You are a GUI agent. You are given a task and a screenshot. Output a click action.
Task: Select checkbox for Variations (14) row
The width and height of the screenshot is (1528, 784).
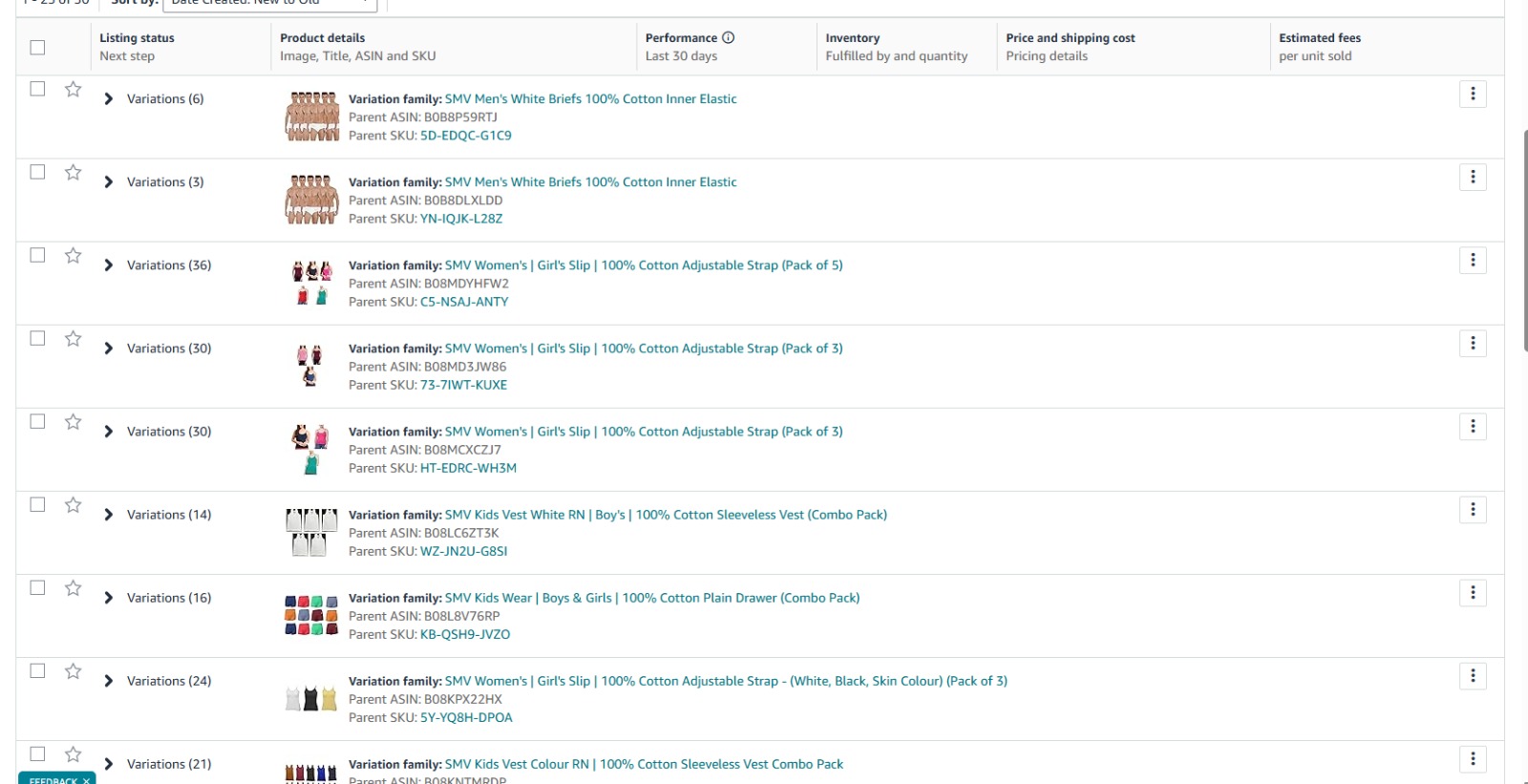37,505
